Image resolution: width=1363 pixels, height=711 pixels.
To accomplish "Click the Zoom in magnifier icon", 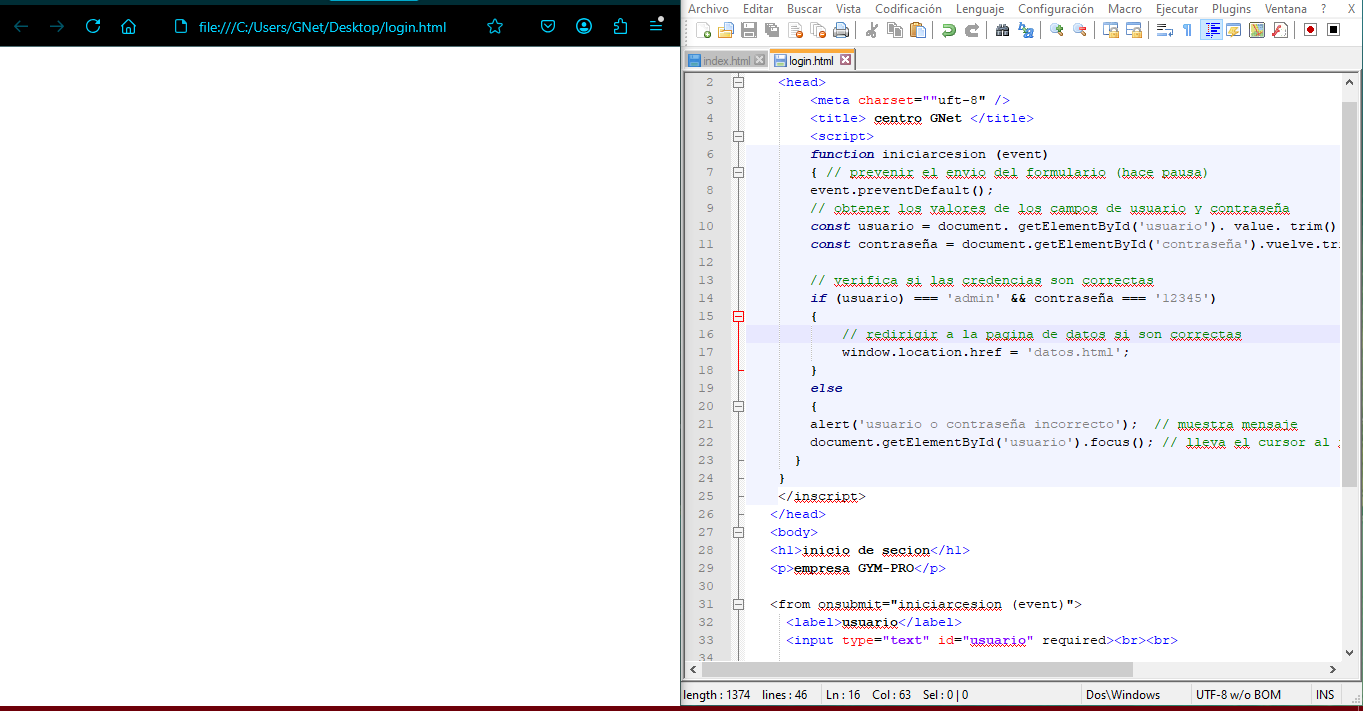I will pyautogui.click(x=1056, y=30).
